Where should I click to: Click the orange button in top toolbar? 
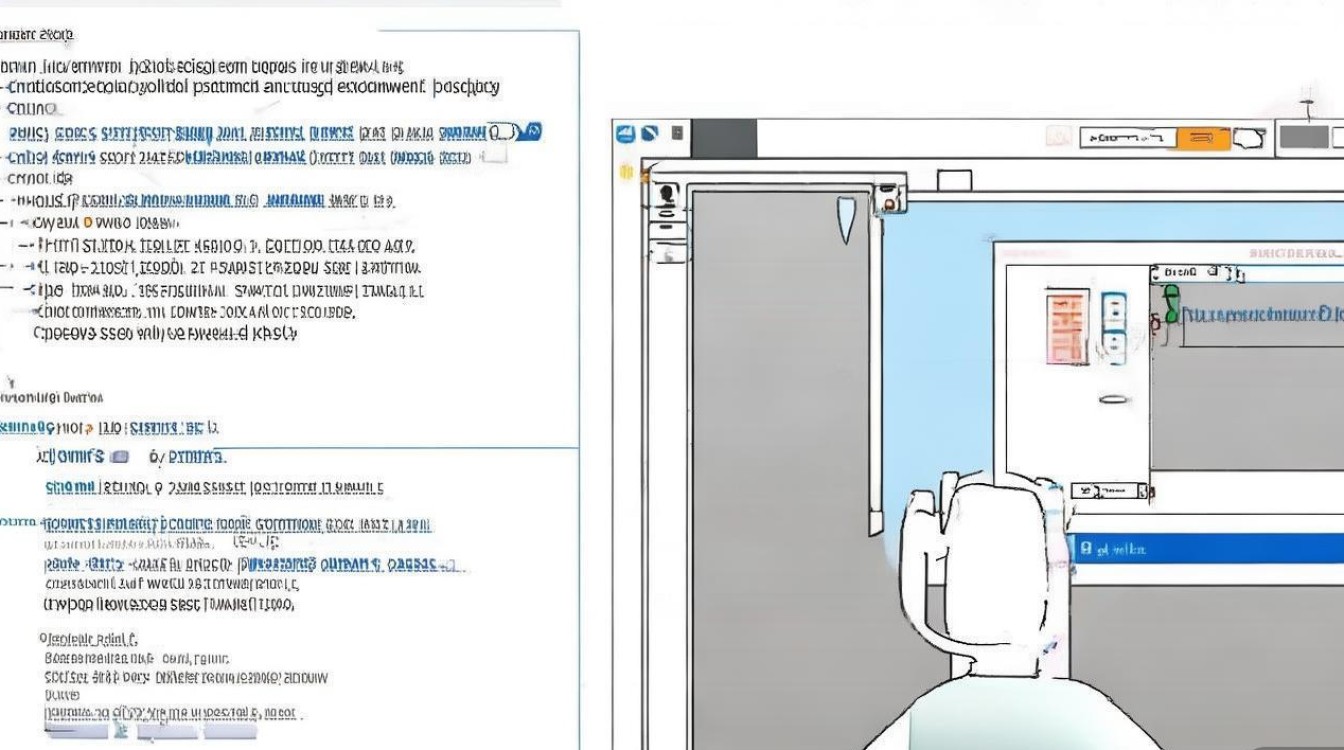coord(1204,138)
